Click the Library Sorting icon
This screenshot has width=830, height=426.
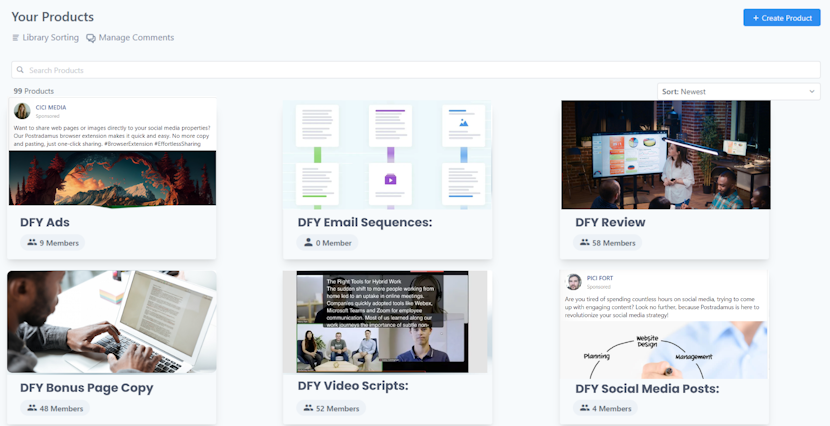click(15, 38)
